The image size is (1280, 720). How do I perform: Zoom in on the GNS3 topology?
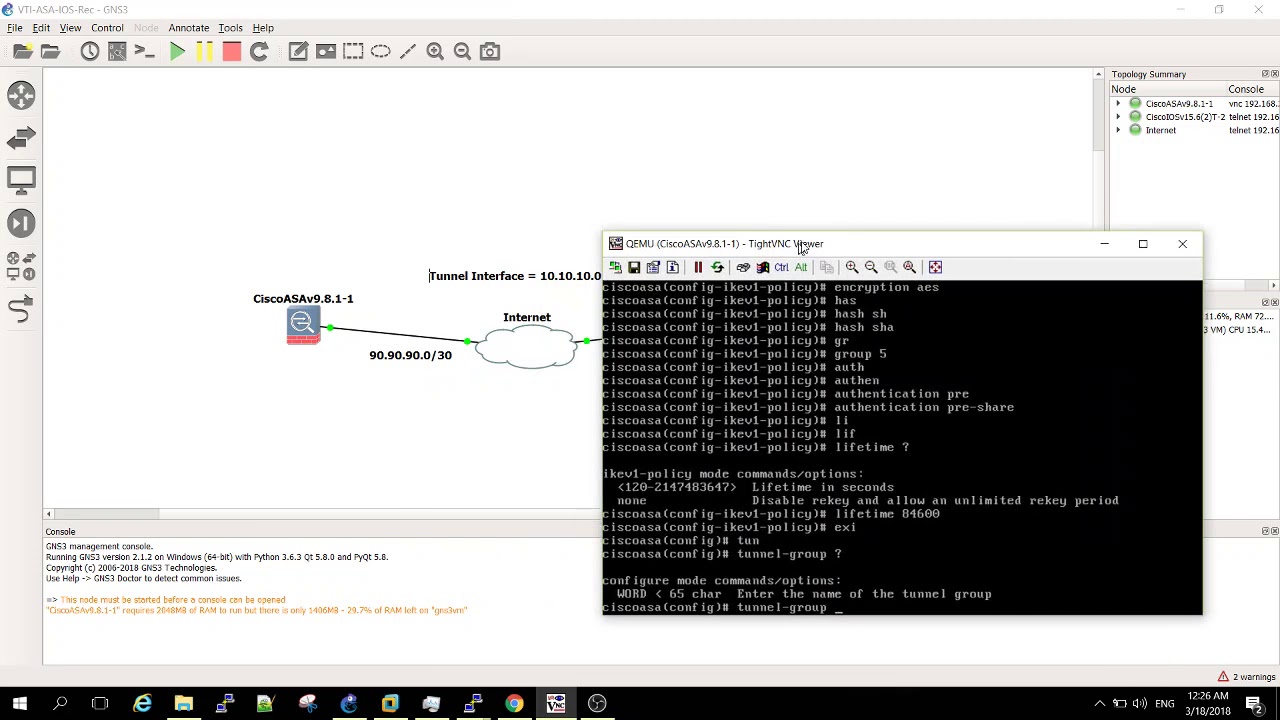pos(435,51)
